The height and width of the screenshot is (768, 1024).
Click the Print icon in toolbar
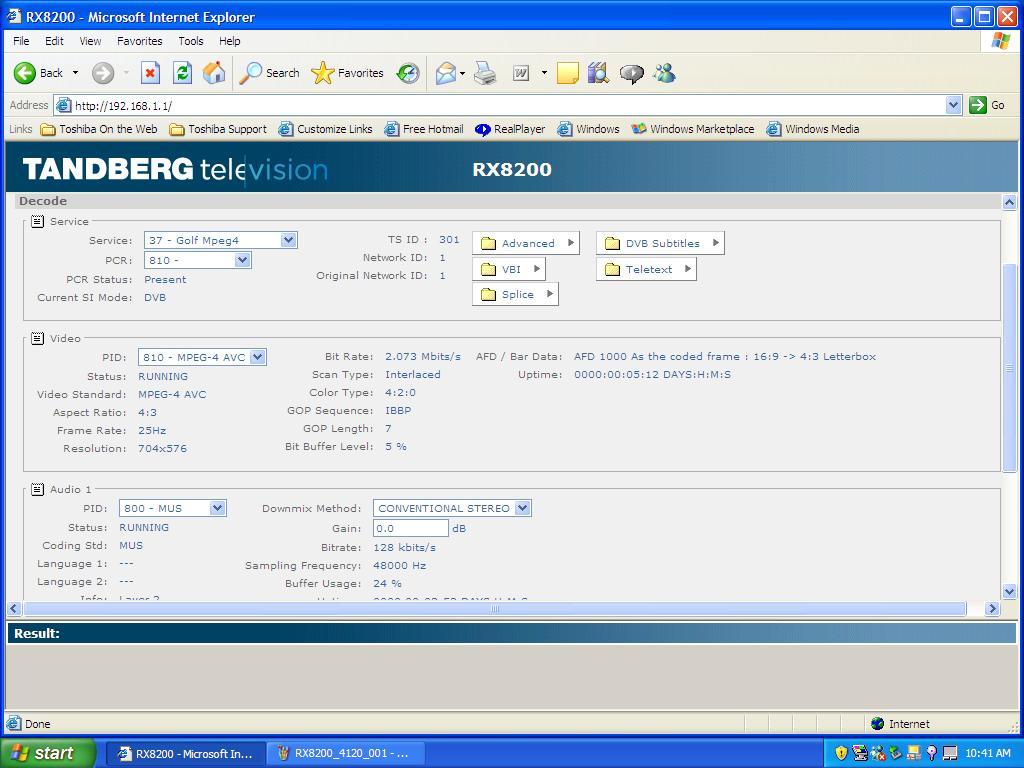pos(485,73)
